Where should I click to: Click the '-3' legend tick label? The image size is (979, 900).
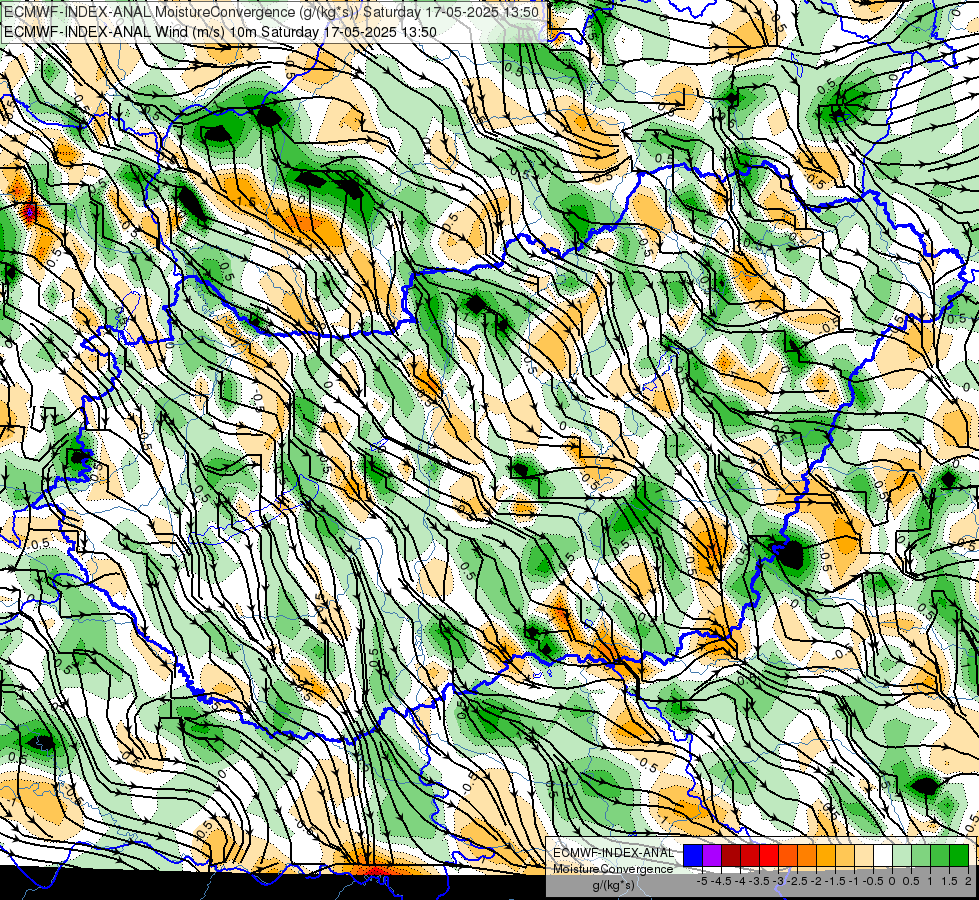[x=779, y=881]
